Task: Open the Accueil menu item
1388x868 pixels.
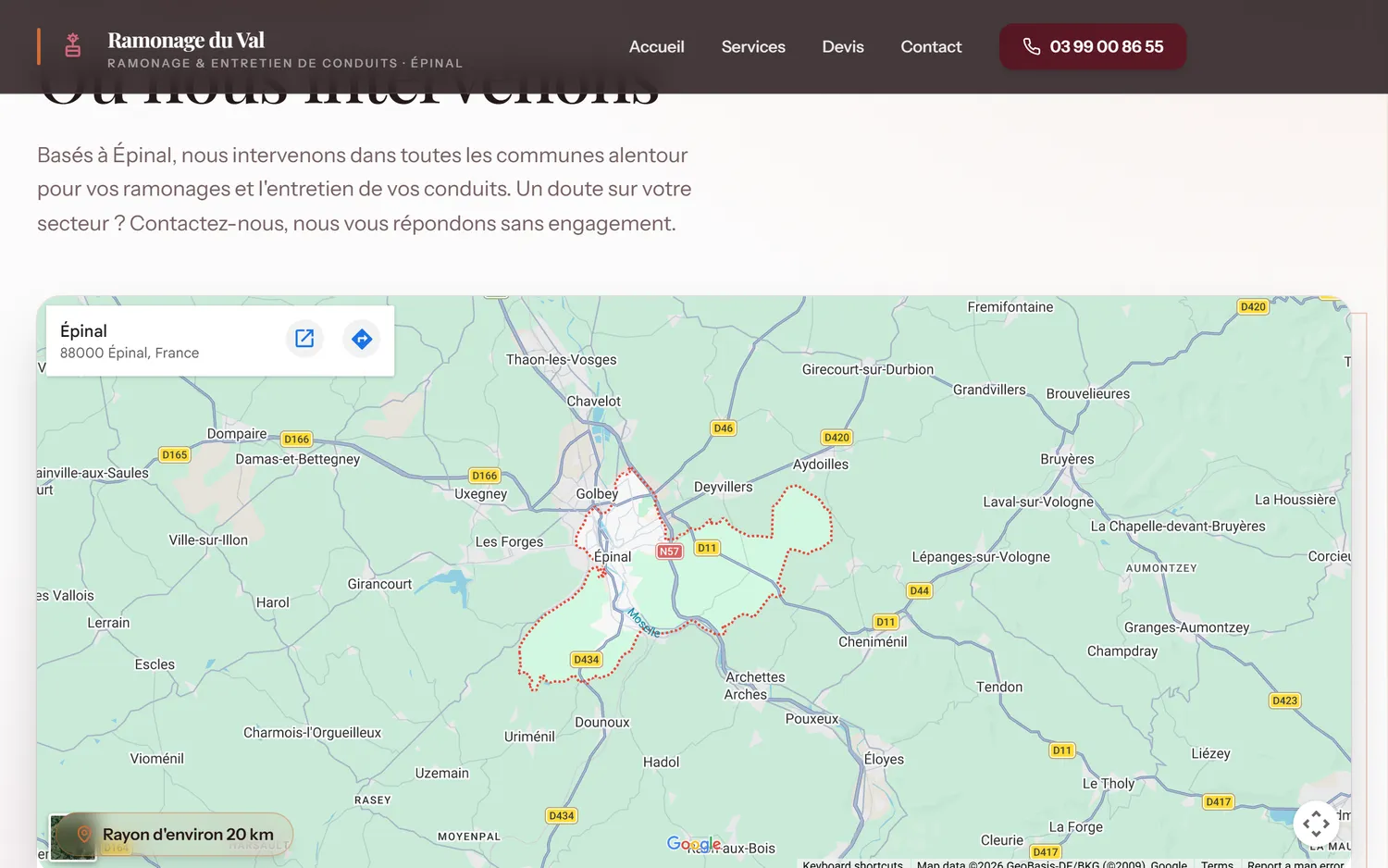Action: (x=656, y=46)
